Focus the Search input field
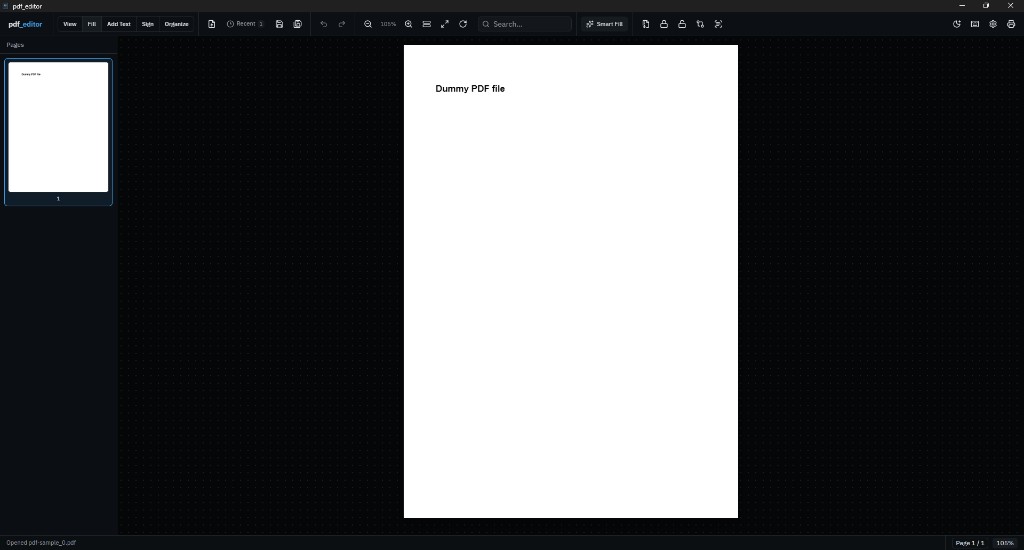Screen dimensions: 1024x550 pos(525,24)
